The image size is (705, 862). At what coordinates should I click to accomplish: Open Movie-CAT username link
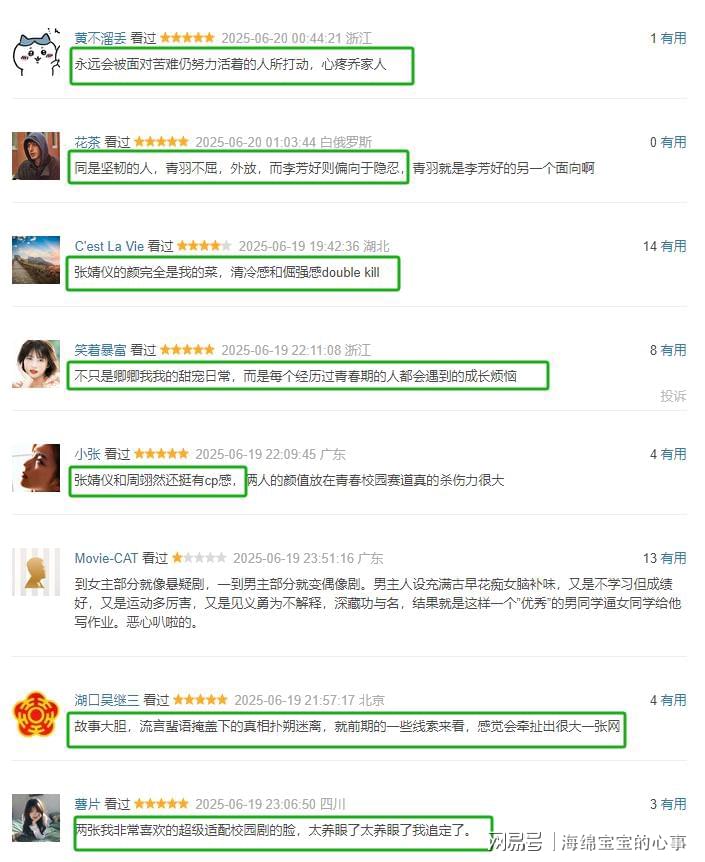click(106, 558)
